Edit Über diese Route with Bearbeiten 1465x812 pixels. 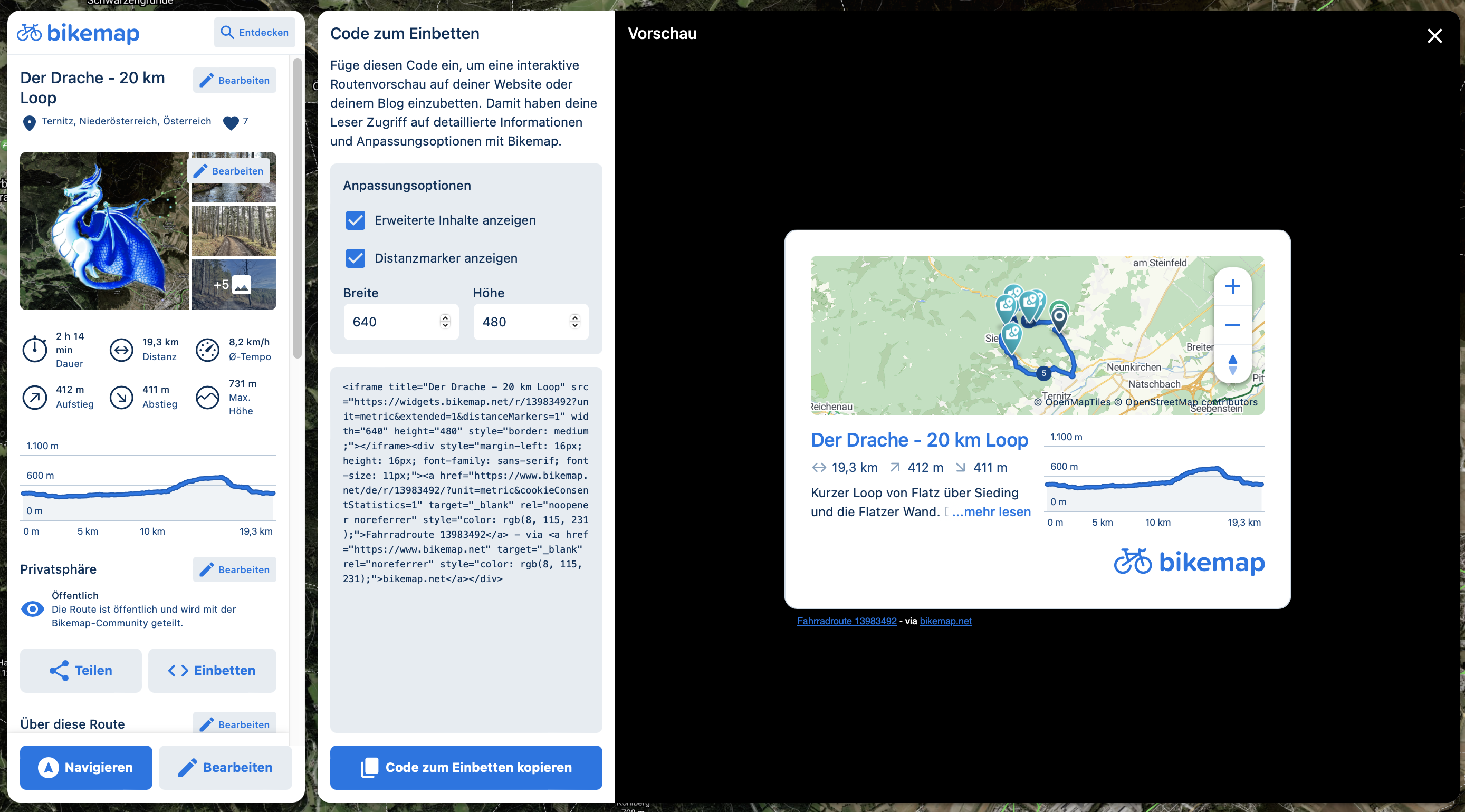(234, 724)
